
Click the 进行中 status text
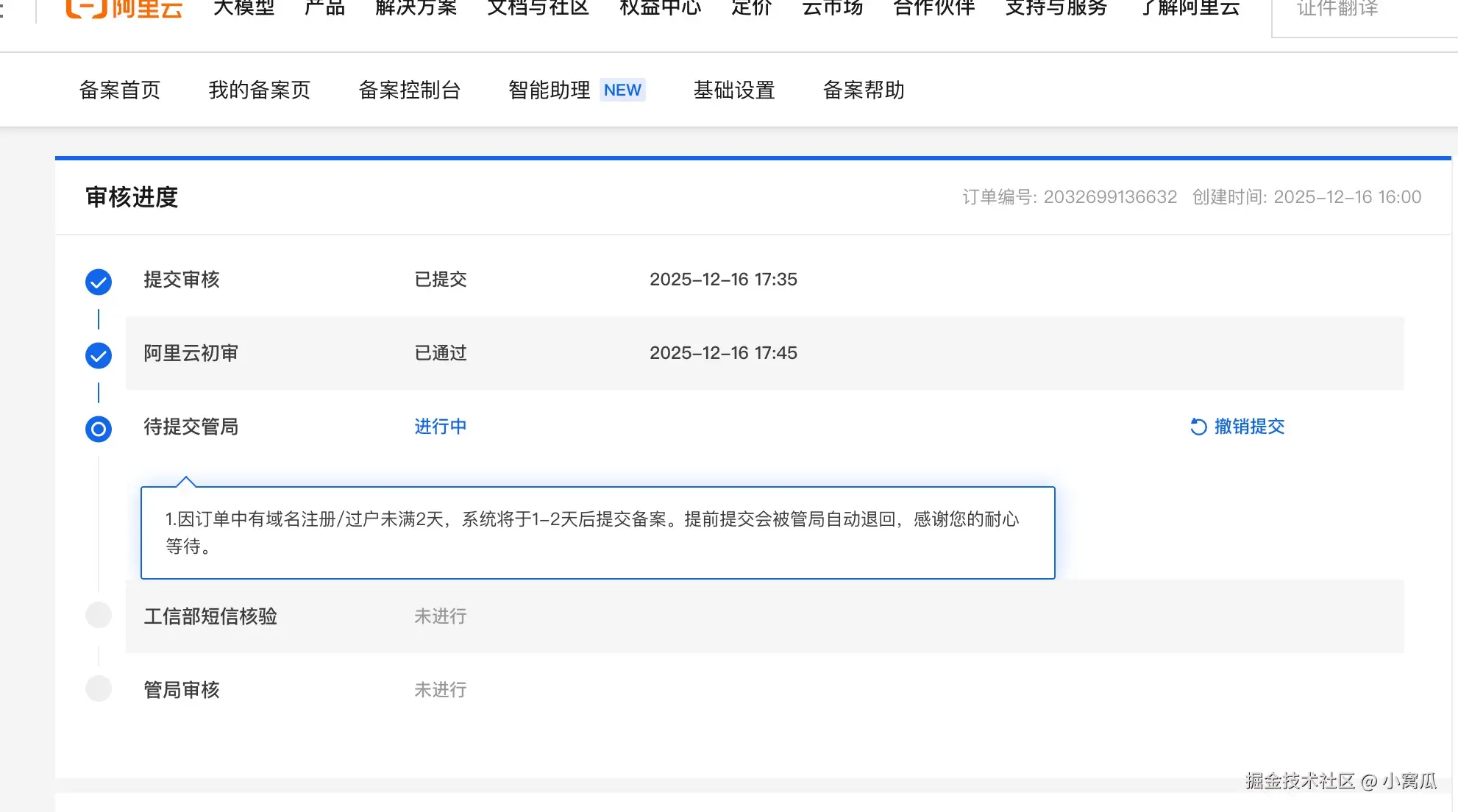click(440, 427)
